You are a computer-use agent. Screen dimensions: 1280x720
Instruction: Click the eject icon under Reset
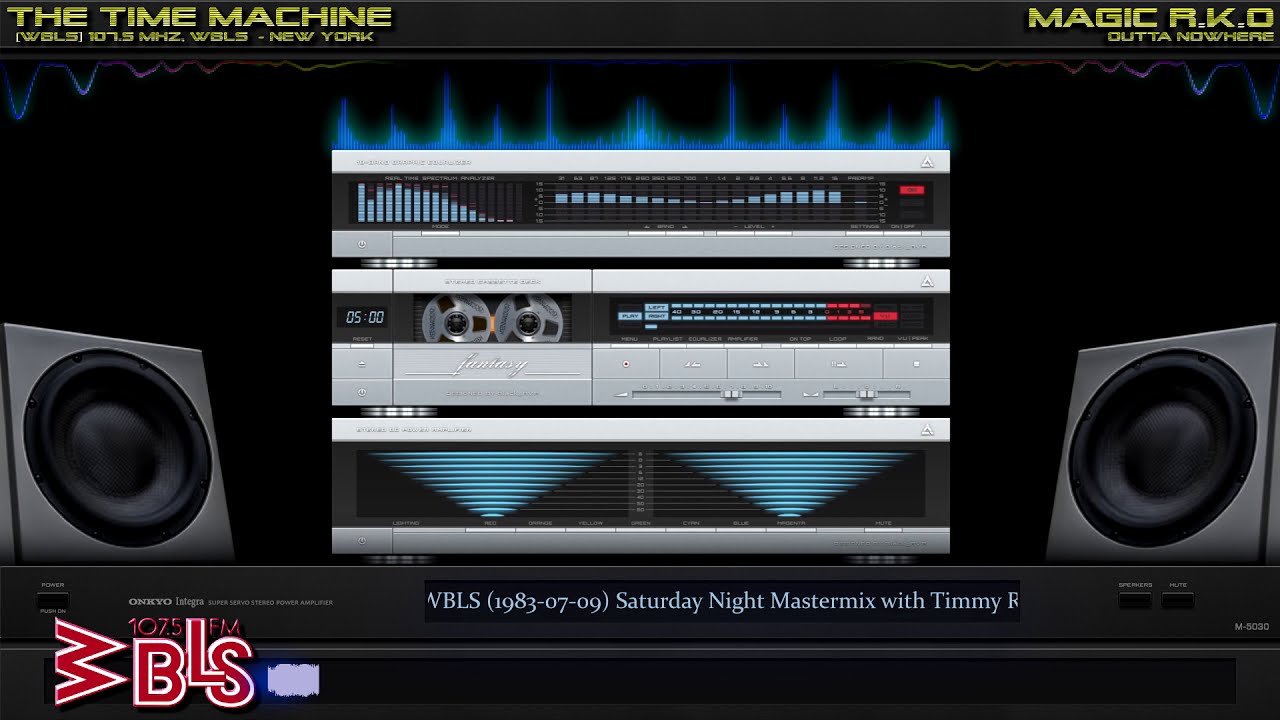pos(362,364)
